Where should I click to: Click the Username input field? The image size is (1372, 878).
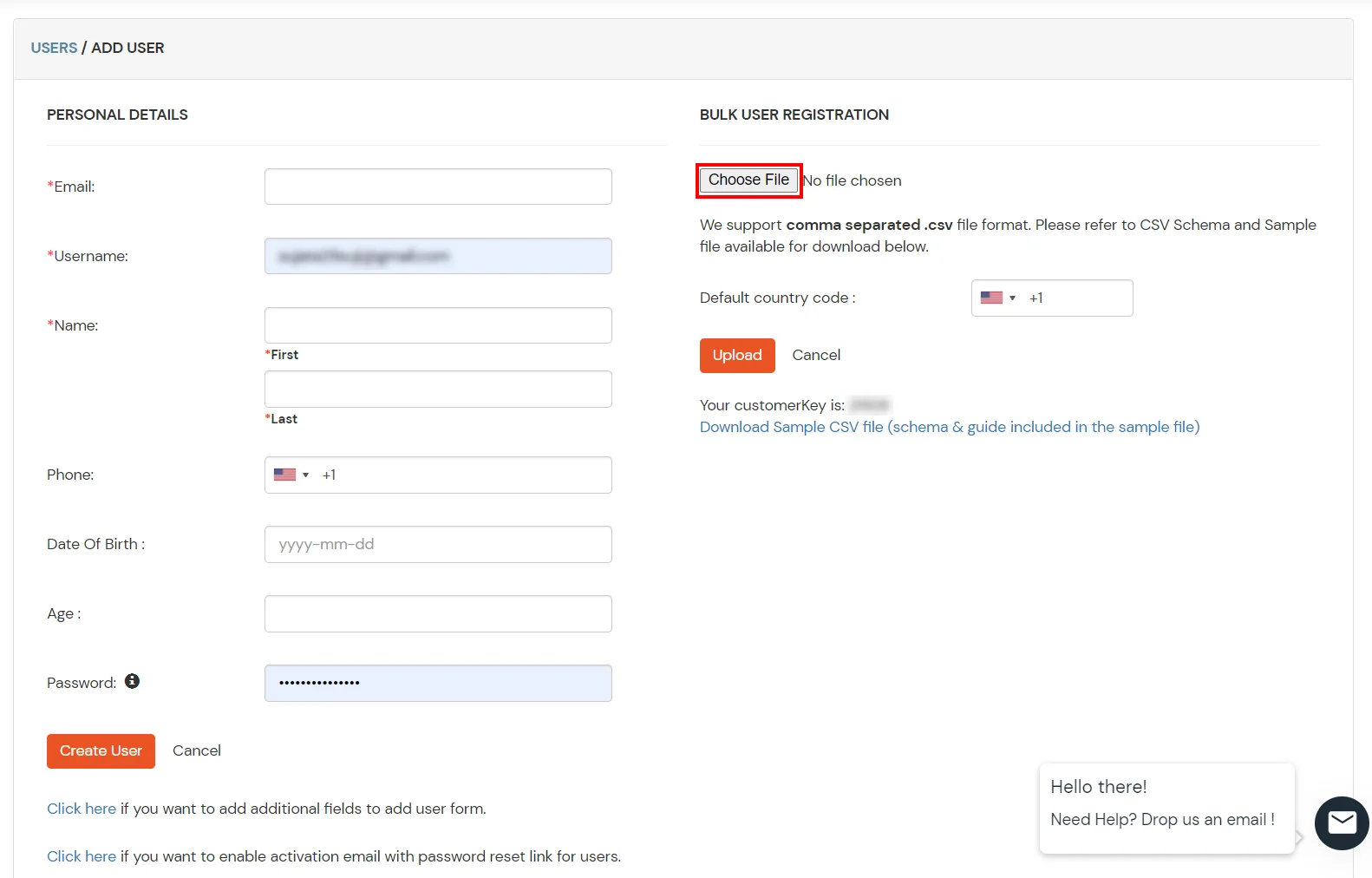[438, 256]
